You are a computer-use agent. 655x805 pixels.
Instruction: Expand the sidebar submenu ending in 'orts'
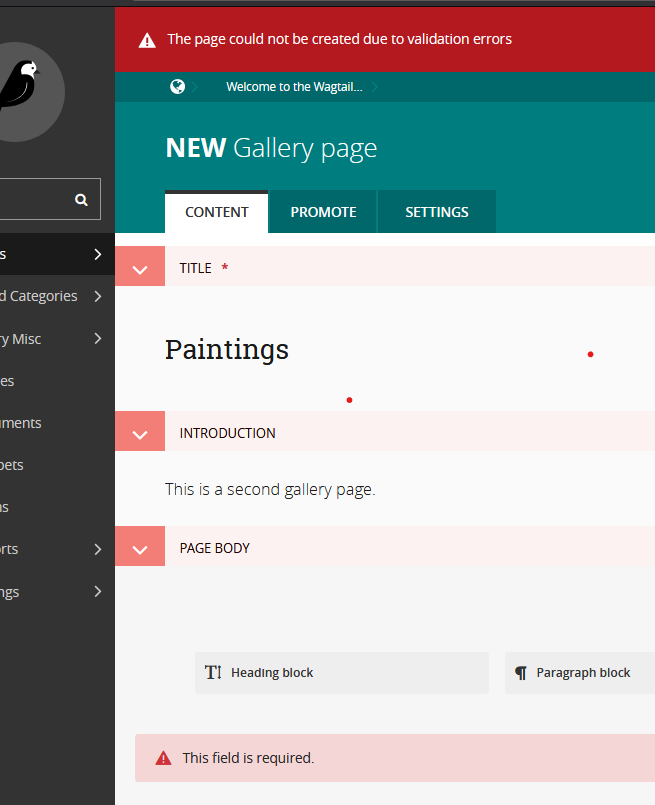pos(98,549)
